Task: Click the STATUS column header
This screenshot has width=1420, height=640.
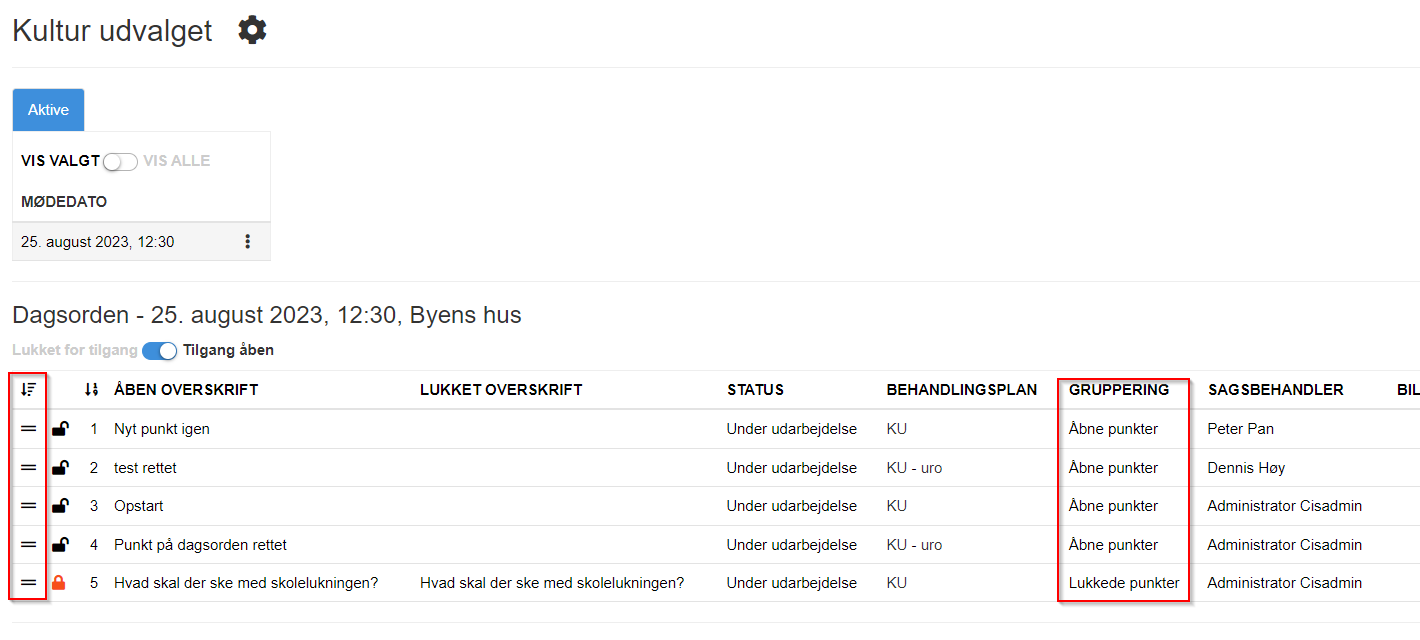Action: click(755, 389)
